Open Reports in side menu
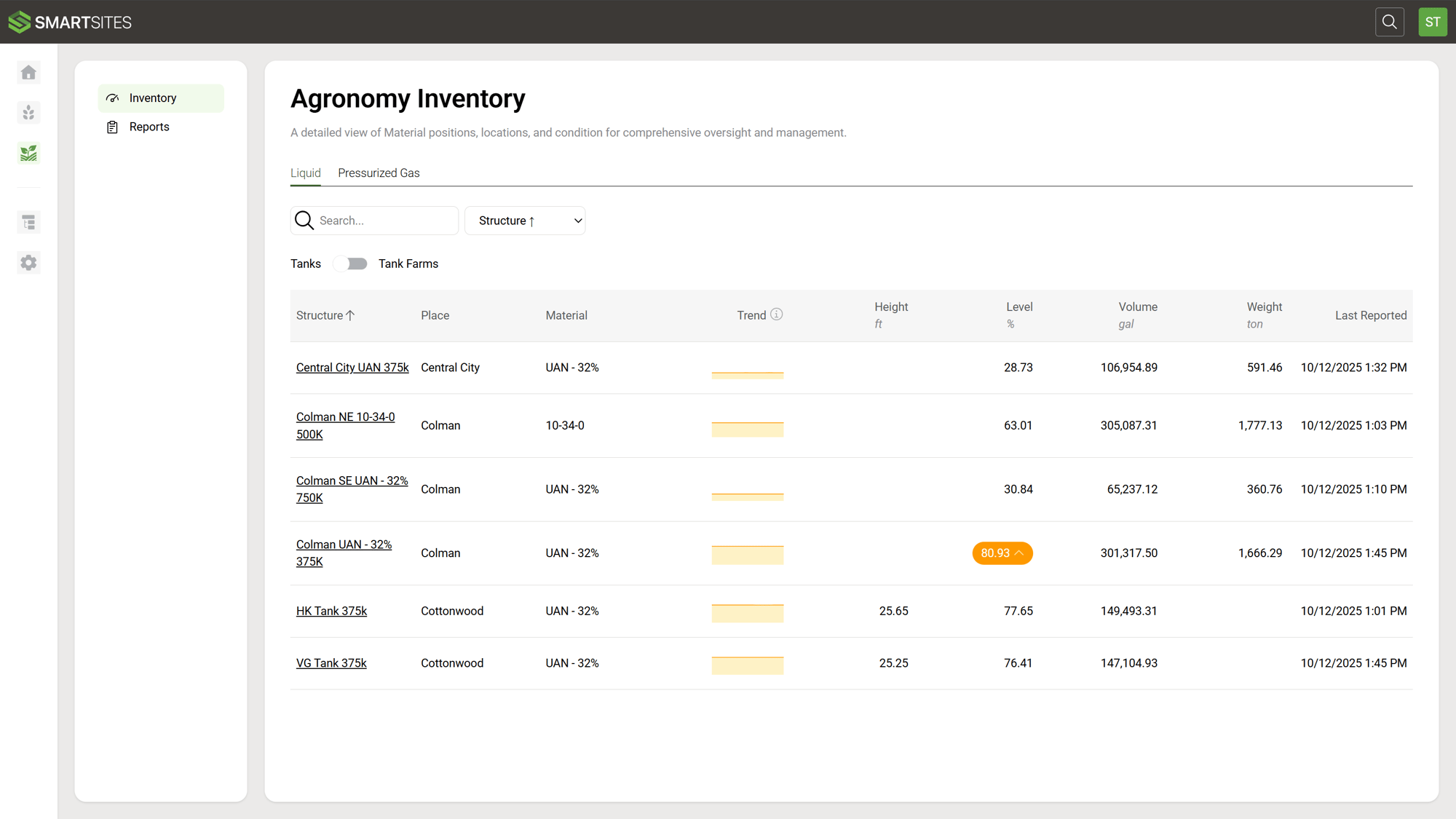This screenshot has height=819, width=1456. point(149,127)
